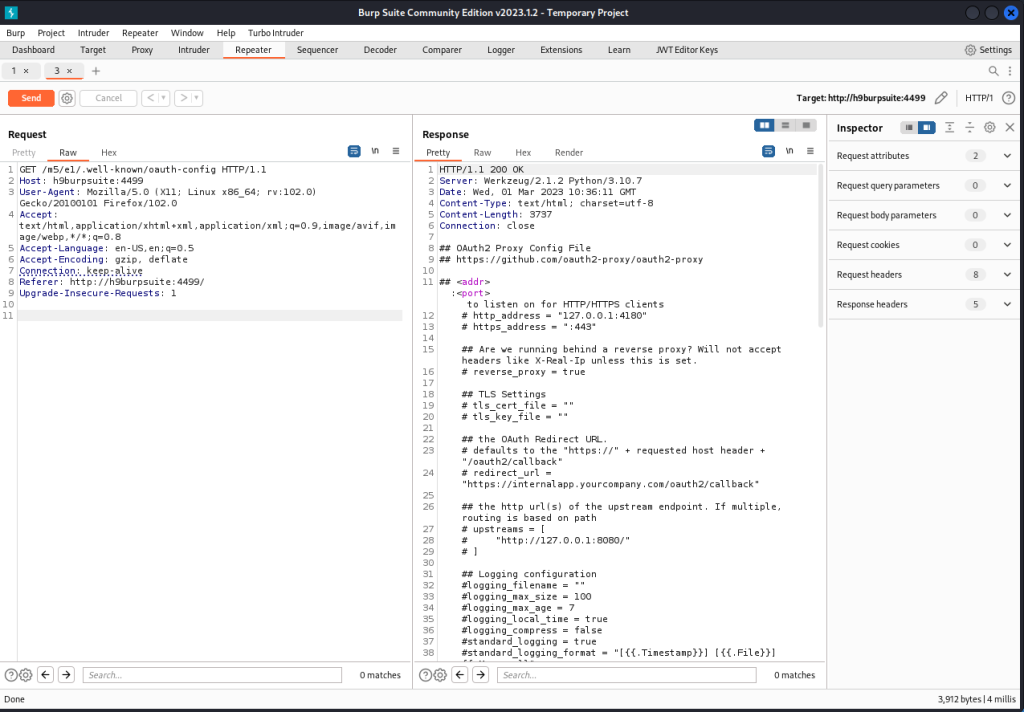The height and width of the screenshot is (712, 1024).
Task: Open the Request editor hamburger menu
Action: point(396,151)
